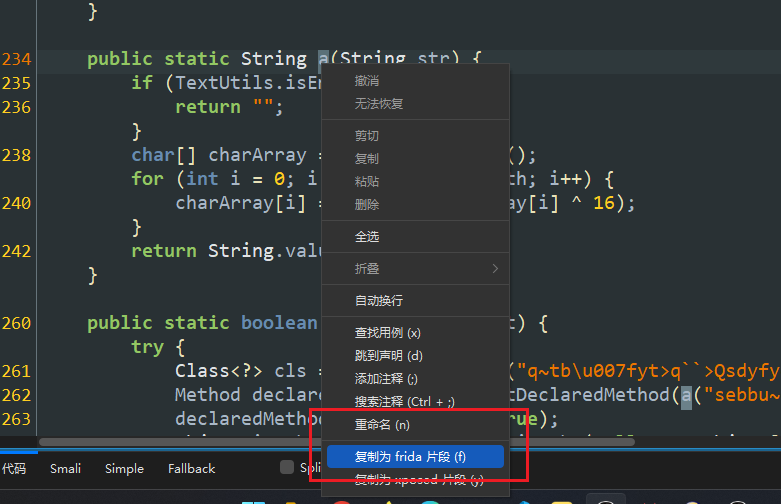Pick 粘贴 in the context menu
Screen dimensions: 781x504
(367, 181)
